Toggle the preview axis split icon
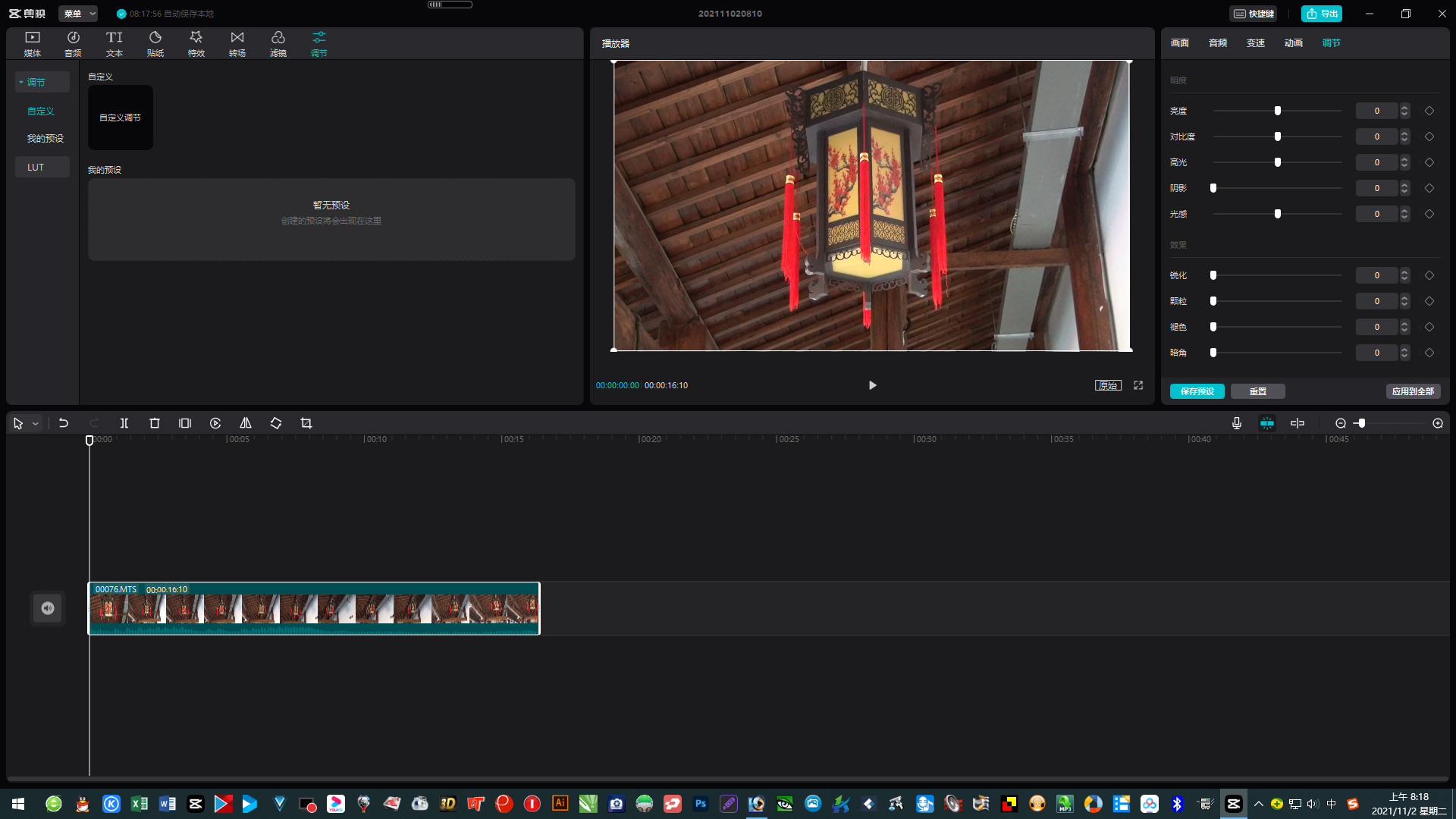1456x819 pixels. click(x=1298, y=423)
